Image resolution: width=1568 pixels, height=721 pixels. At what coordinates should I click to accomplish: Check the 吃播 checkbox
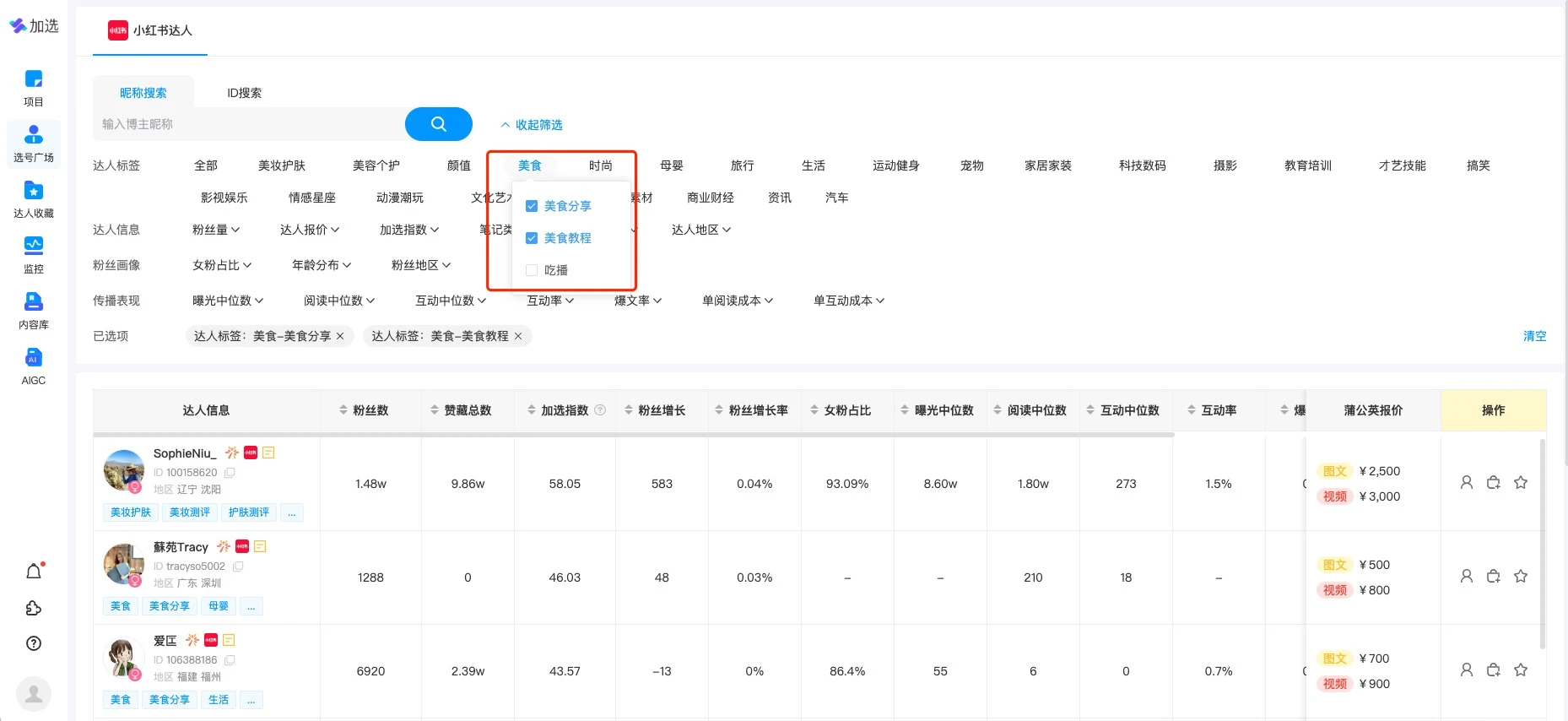click(x=532, y=270)
